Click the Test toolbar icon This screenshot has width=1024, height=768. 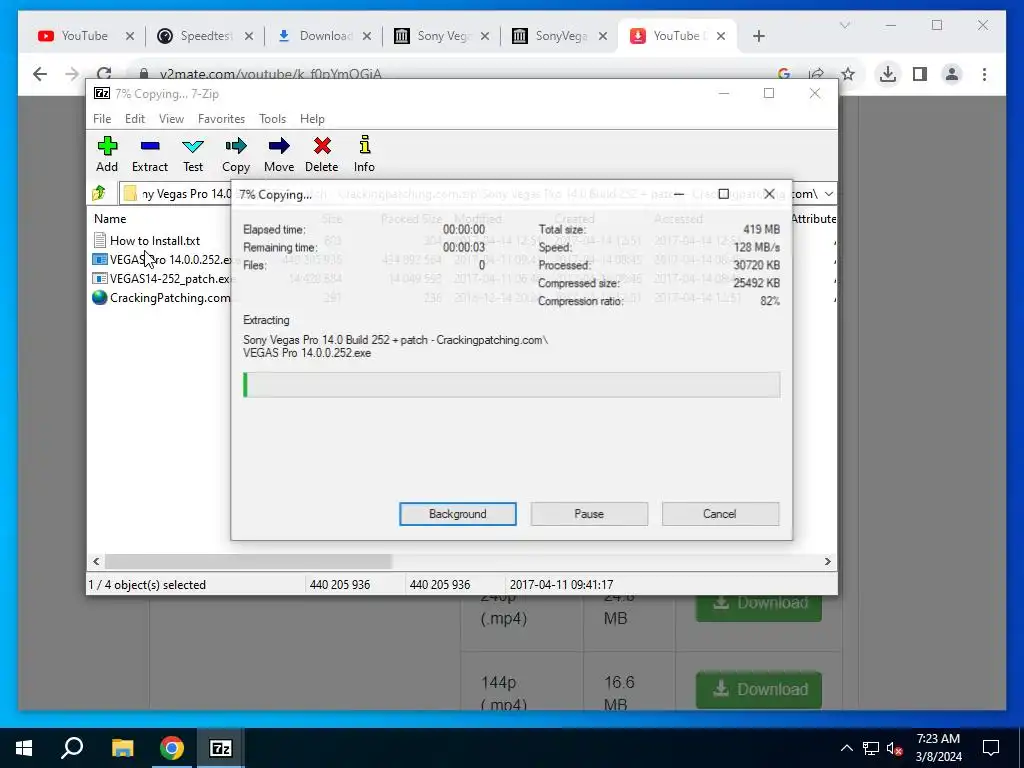click(193, 154)
